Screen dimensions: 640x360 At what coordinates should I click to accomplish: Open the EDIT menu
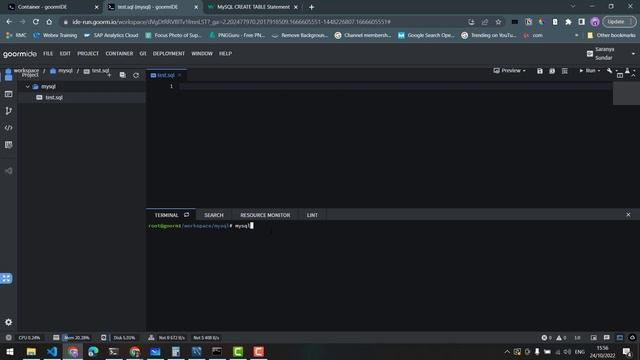[65, 53]
